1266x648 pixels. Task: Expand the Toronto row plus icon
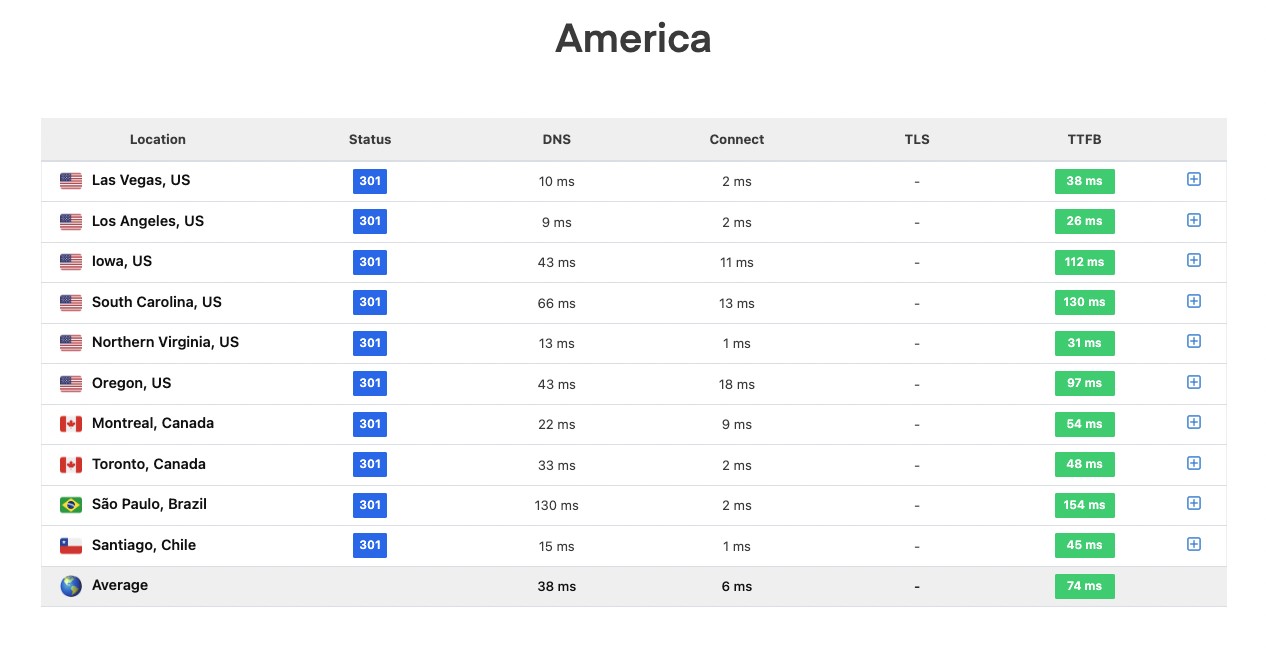[x=1193, y=463]
